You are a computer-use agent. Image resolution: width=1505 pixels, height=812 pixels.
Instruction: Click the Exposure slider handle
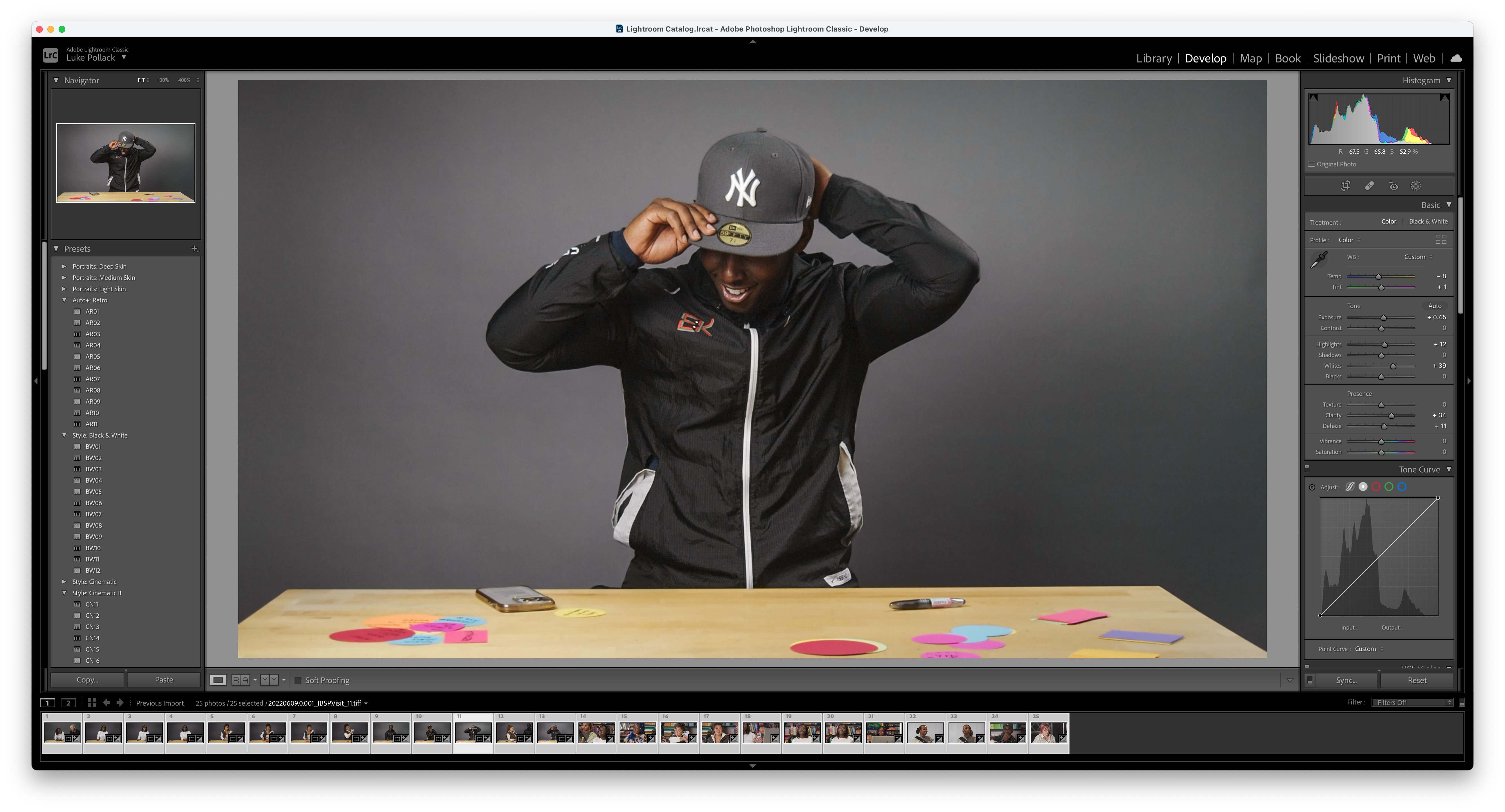(1383, 318)
